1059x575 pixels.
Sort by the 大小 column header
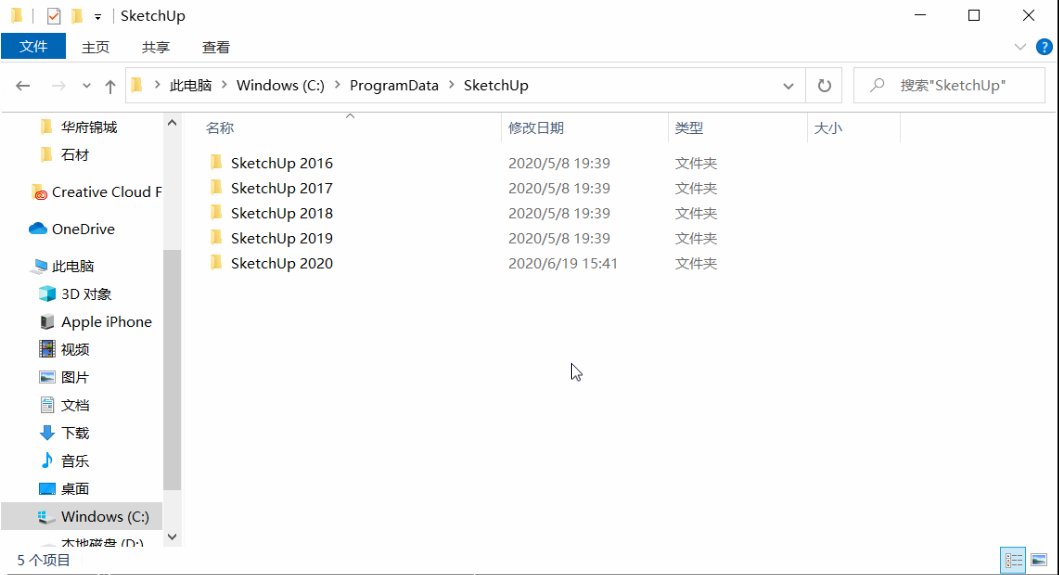point(828,128)
